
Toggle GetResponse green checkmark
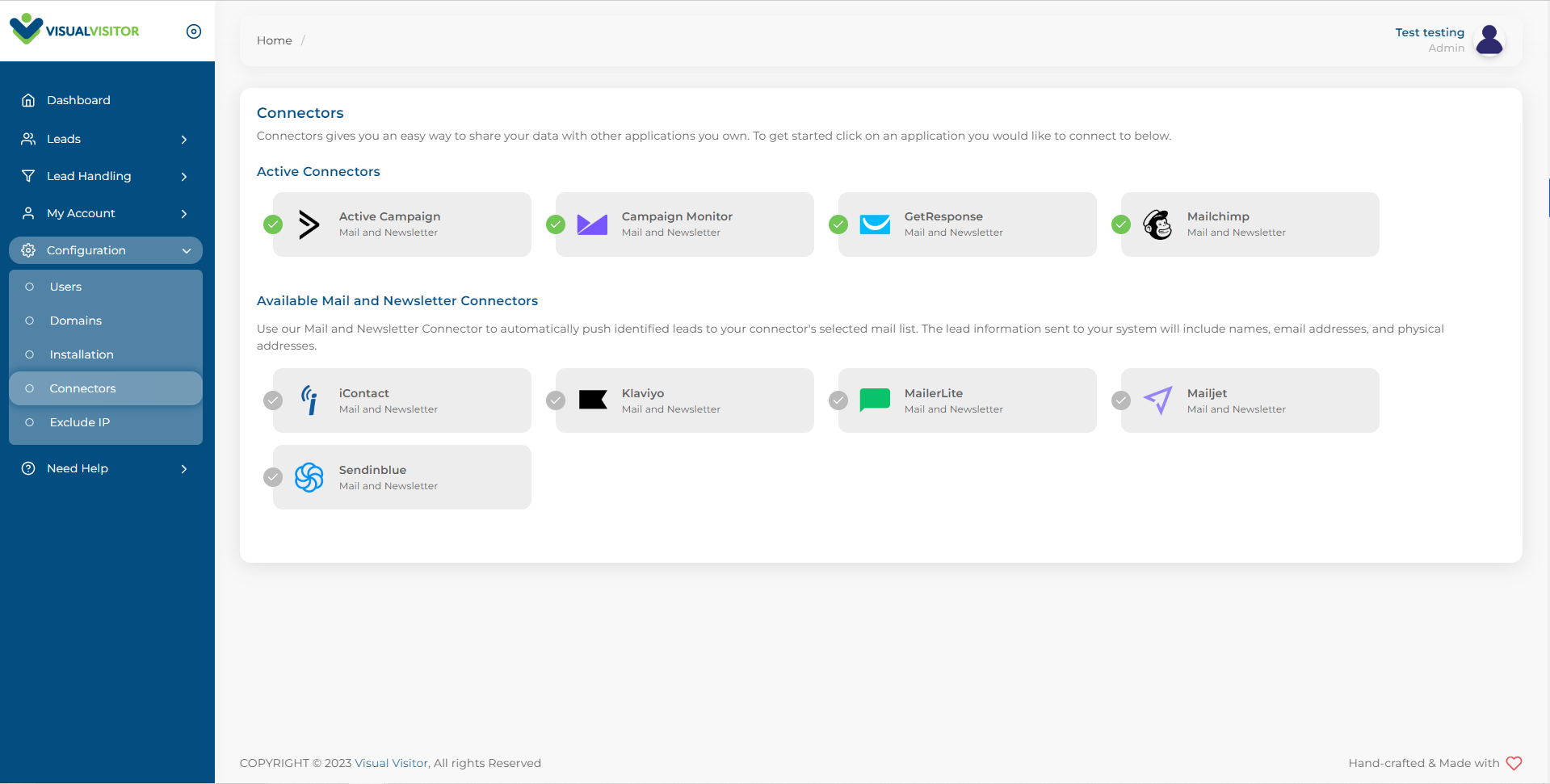tap(838, 224)
